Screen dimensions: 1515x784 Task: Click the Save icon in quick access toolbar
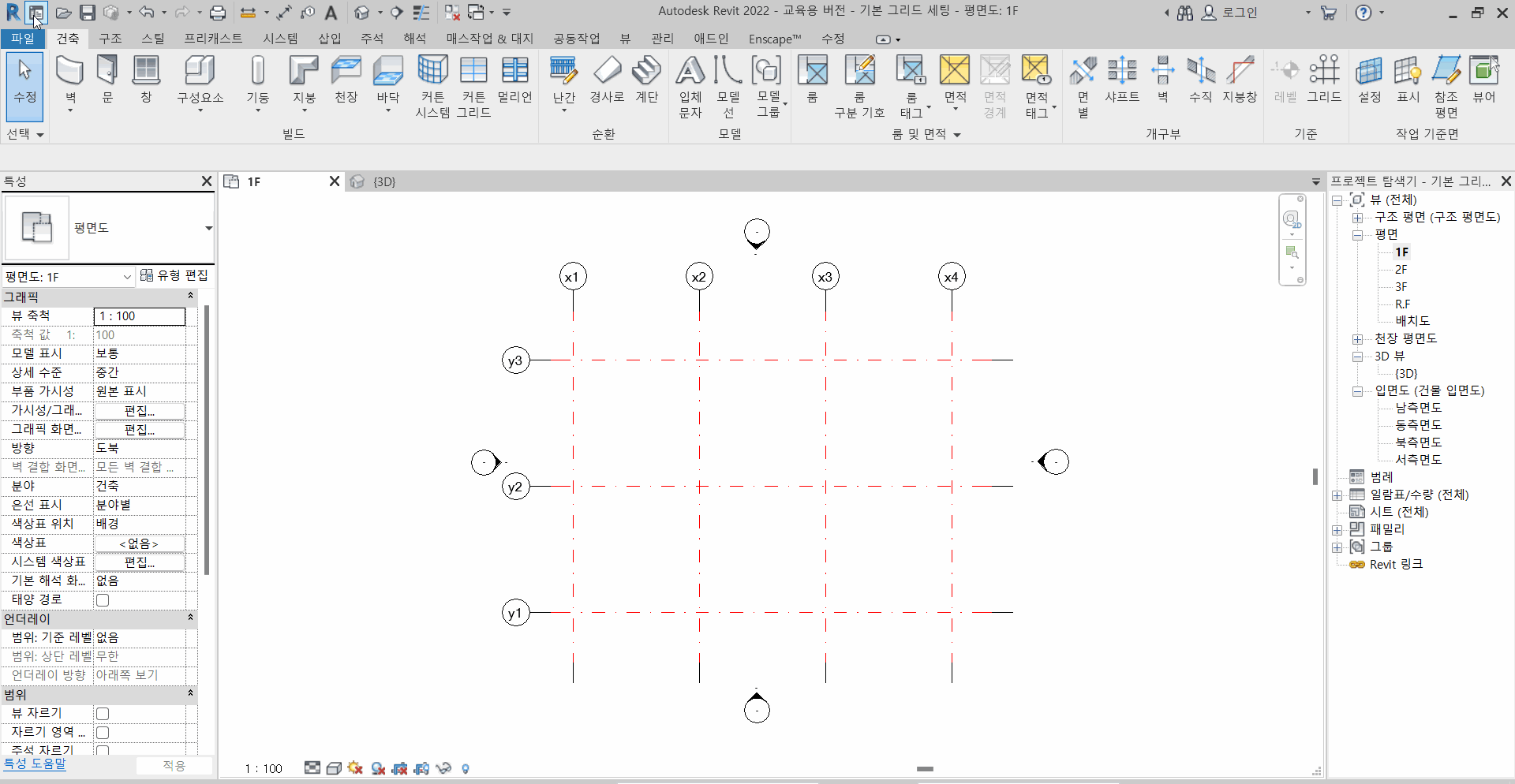[x=87, y=13]
